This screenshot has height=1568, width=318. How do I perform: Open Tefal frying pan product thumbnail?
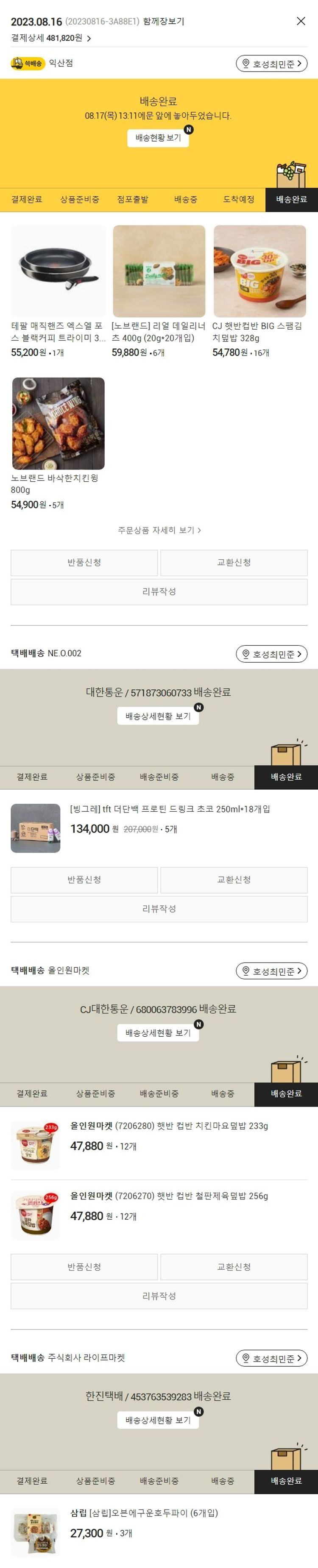coord(59,271)
